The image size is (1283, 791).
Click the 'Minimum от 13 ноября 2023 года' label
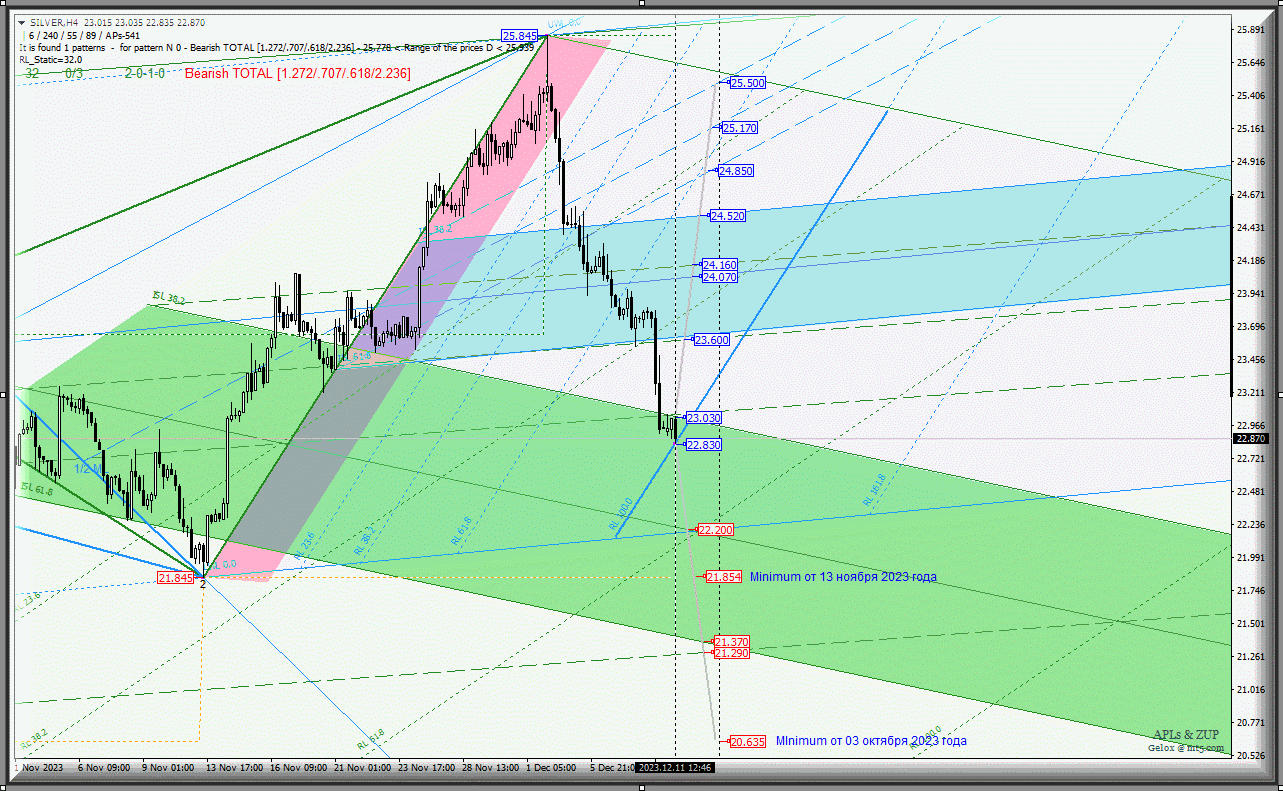click(x=843, y=577)
